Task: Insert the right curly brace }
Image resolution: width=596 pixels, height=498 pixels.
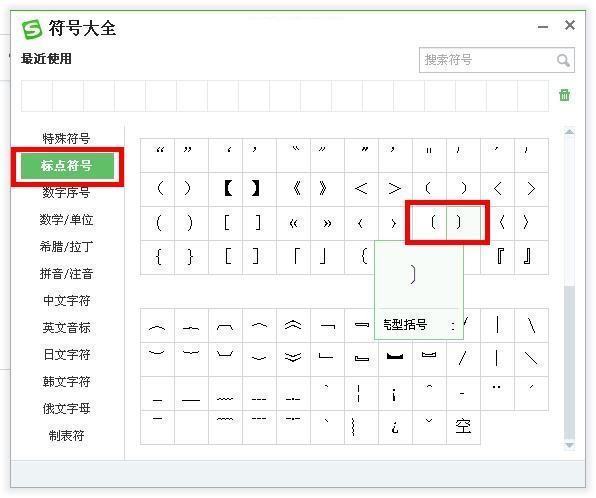Action: [x=191, y=257]
